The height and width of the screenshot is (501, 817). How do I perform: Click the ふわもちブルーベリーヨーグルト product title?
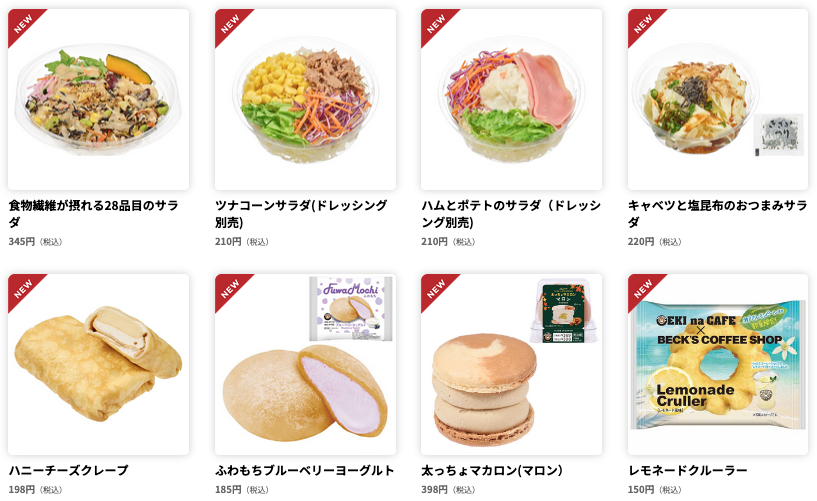(x=305, y=470)
